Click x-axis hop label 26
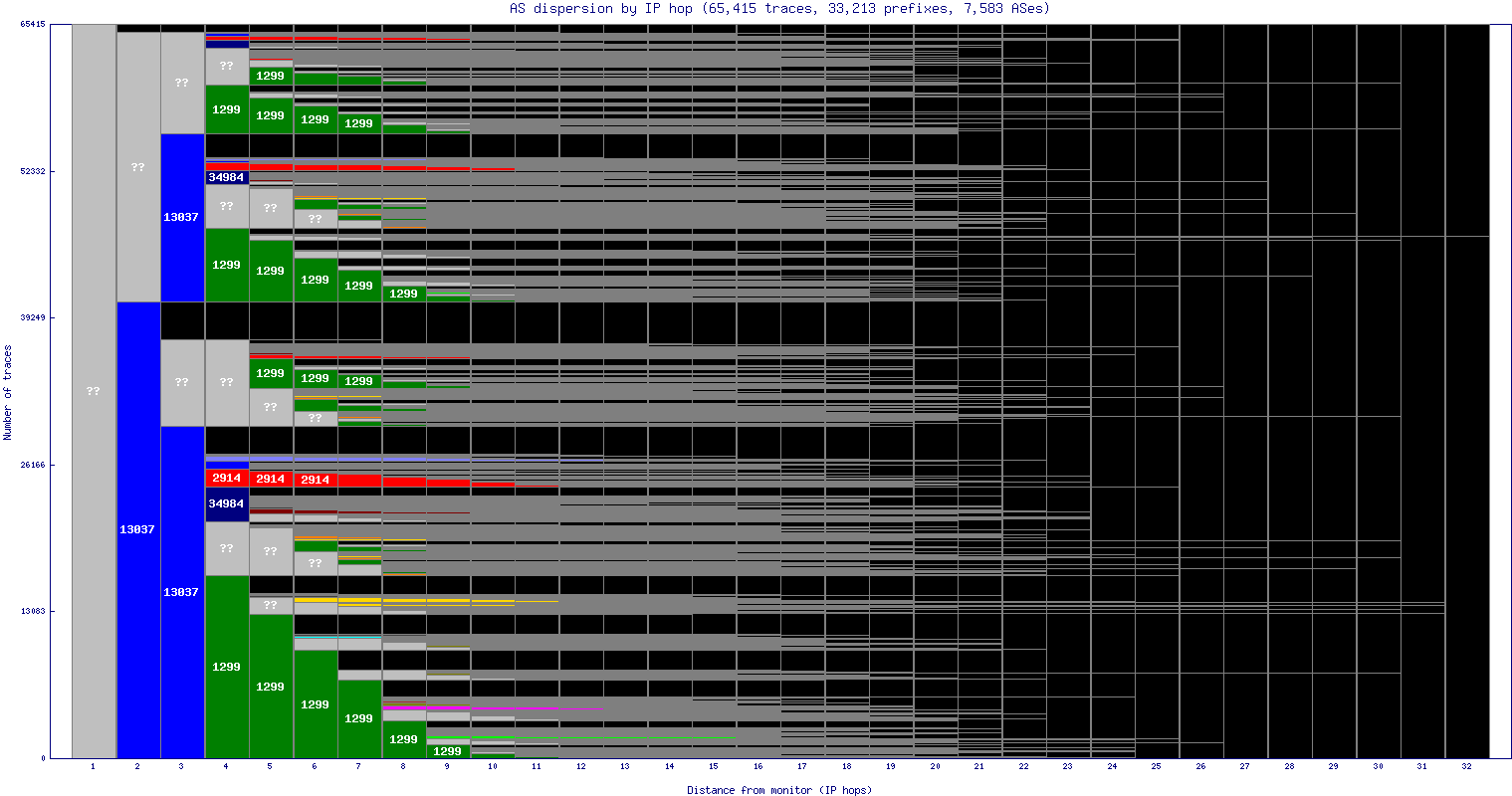1512x796 pixels. (1200, 767)
